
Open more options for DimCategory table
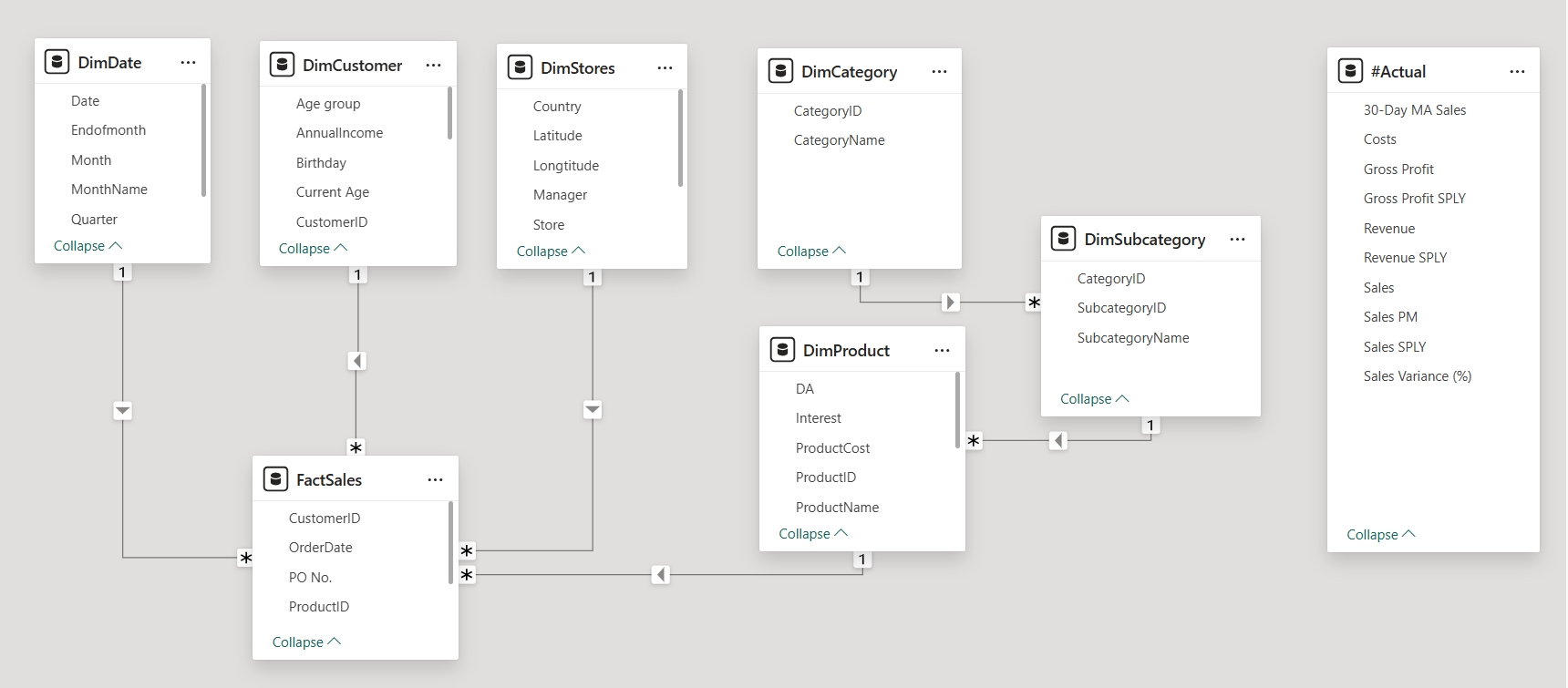coord(939,72)
